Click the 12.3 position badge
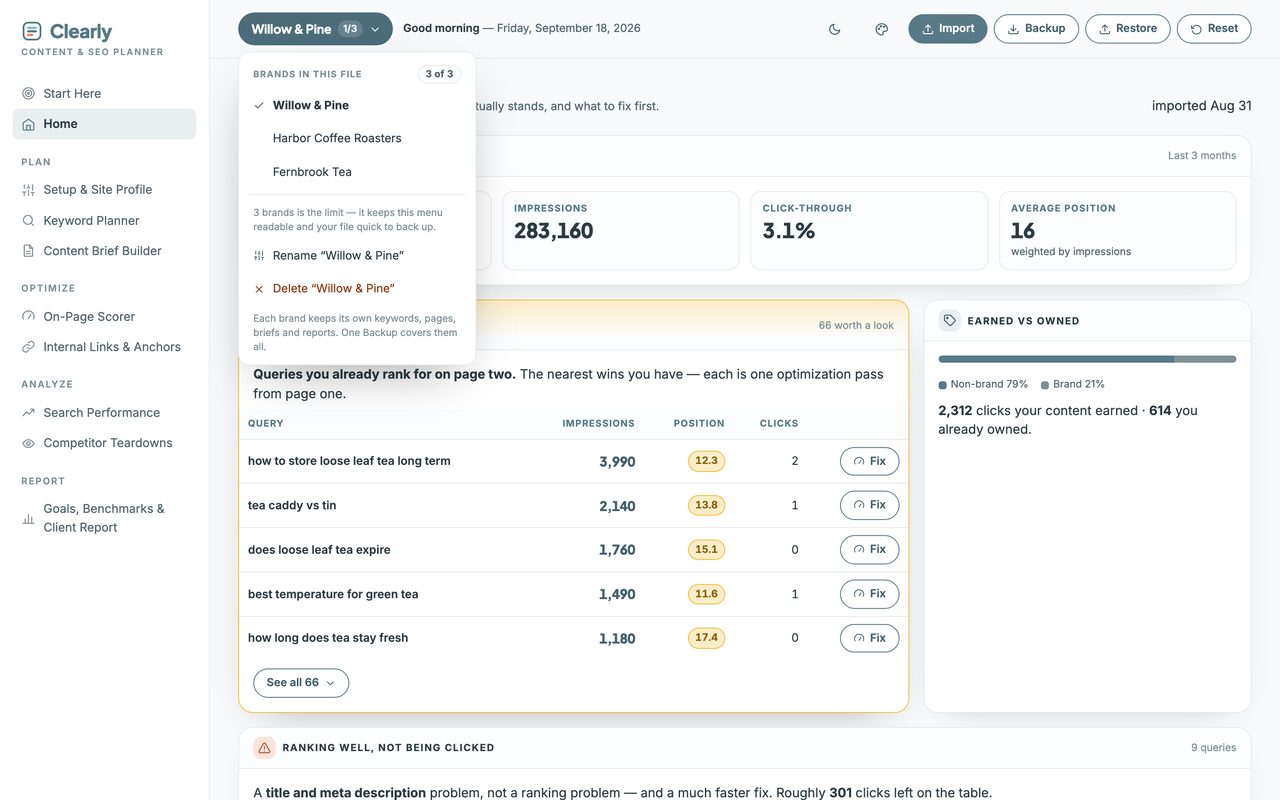 [x=706, y=461]
